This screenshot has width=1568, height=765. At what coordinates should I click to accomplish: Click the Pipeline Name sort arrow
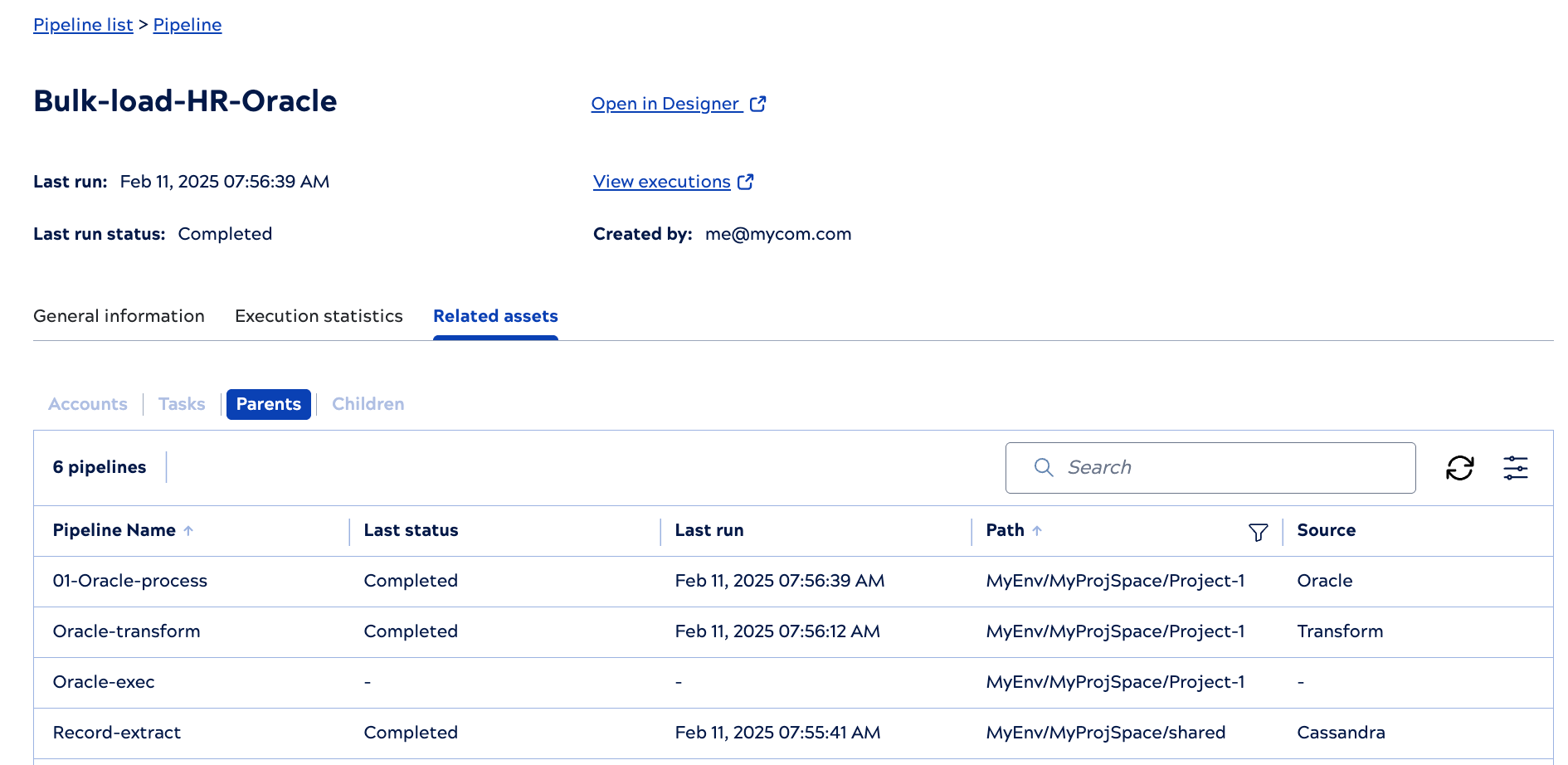(189, 530)
